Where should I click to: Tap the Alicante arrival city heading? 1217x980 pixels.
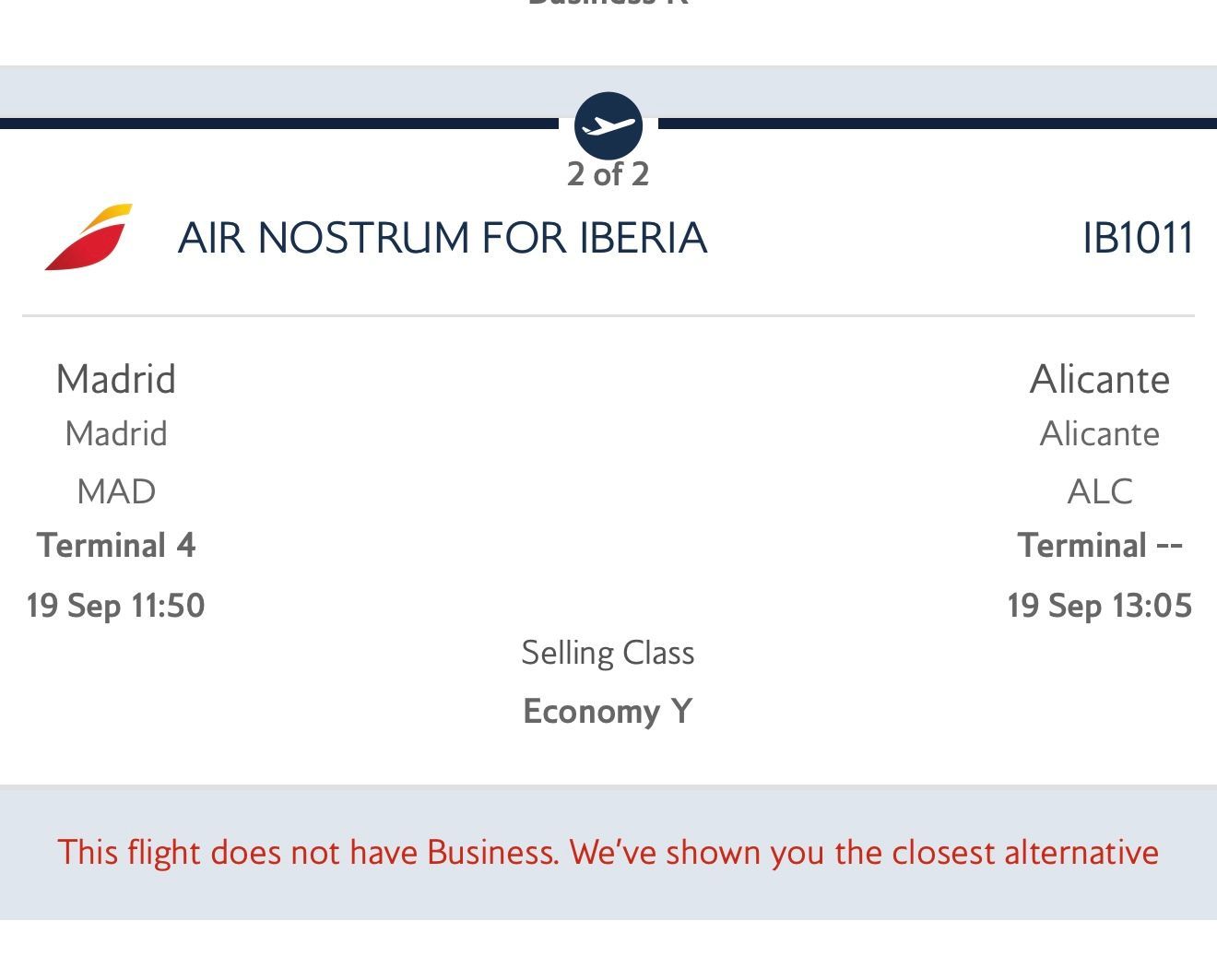1100,379
